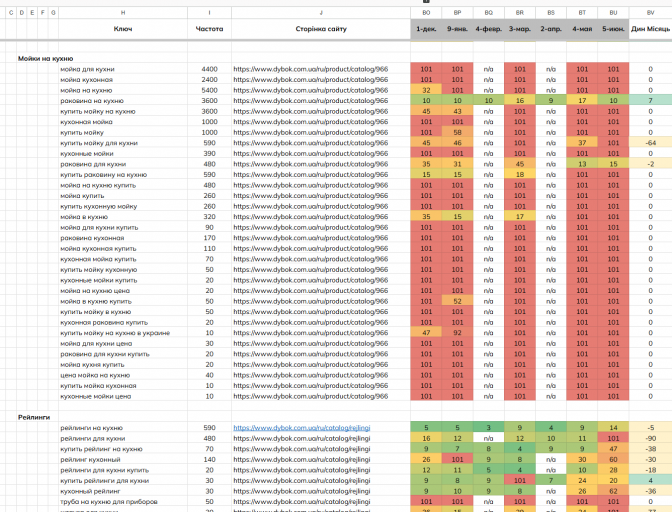Screen dimensions: 672x512
Task: Click the frequency value 5400
Action: click(x=209, y=90)
